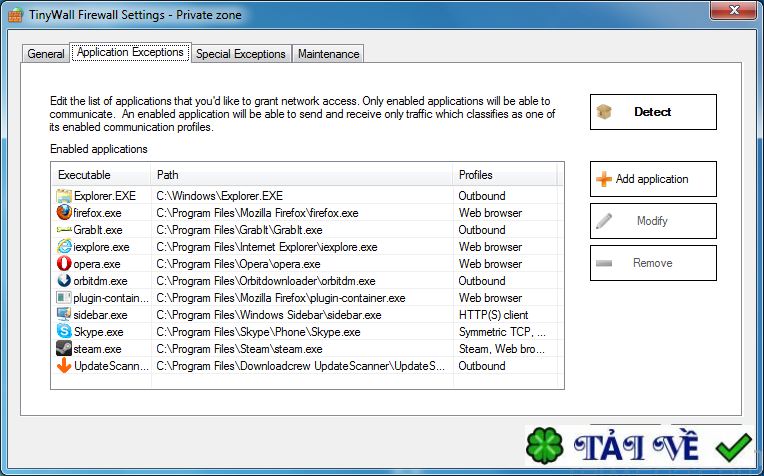764x476 pixels.
Task: Click the Firefox icon in list
Action: (64, 212)
